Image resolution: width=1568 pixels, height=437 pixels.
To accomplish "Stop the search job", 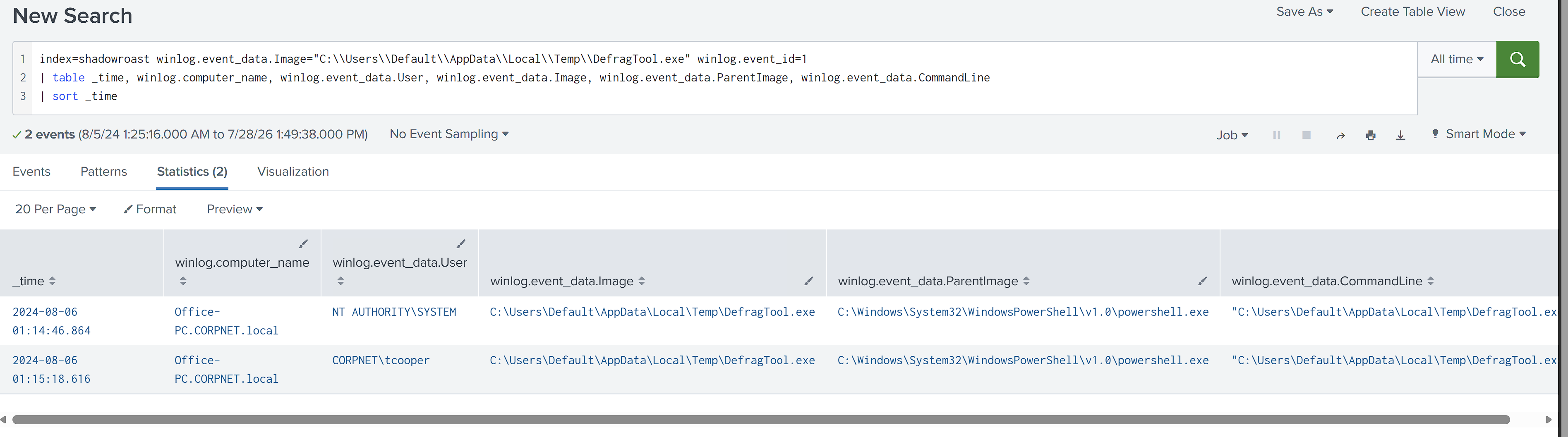I will point(1306,135).
